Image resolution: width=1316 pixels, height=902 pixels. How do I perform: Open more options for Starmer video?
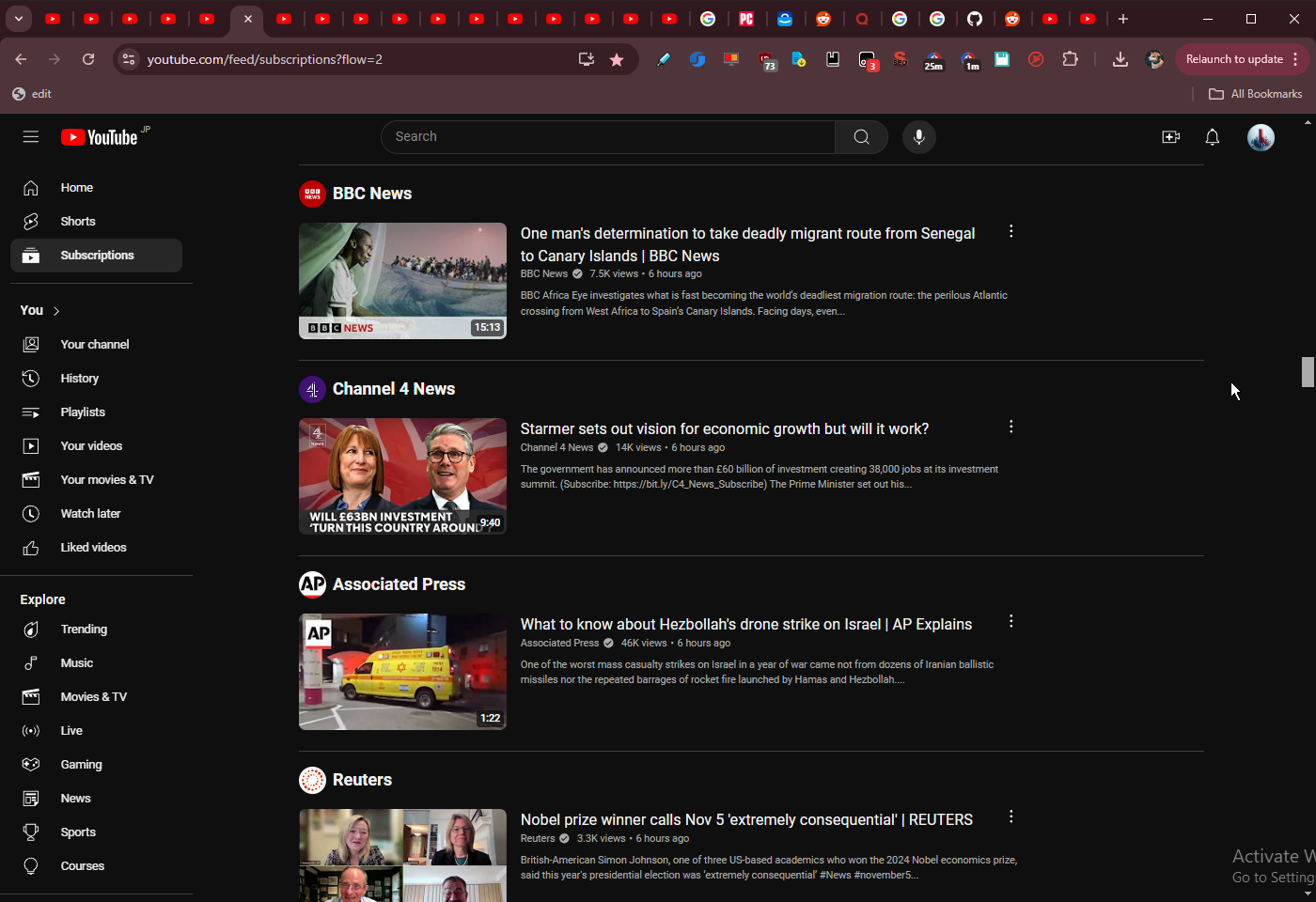[1010, 427]
